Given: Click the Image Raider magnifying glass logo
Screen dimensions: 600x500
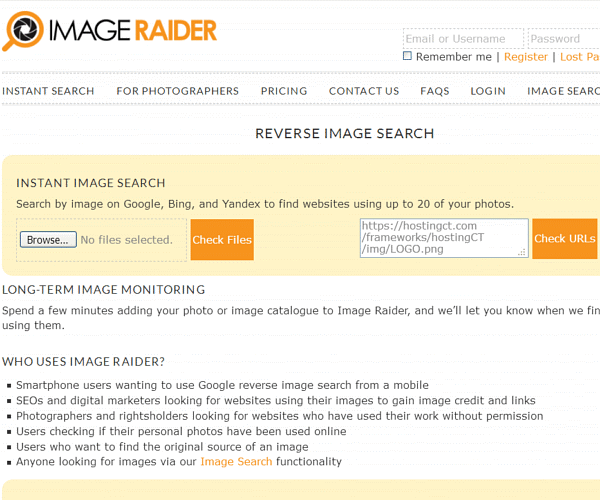Looking at the screenshot, I should [22, 31].
